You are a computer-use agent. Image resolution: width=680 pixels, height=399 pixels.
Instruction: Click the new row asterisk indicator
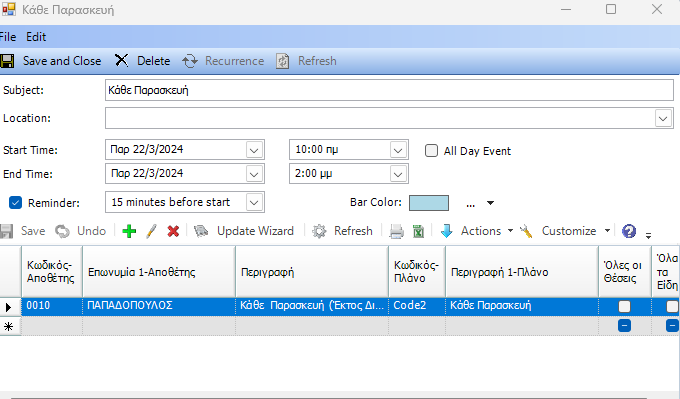9,326
